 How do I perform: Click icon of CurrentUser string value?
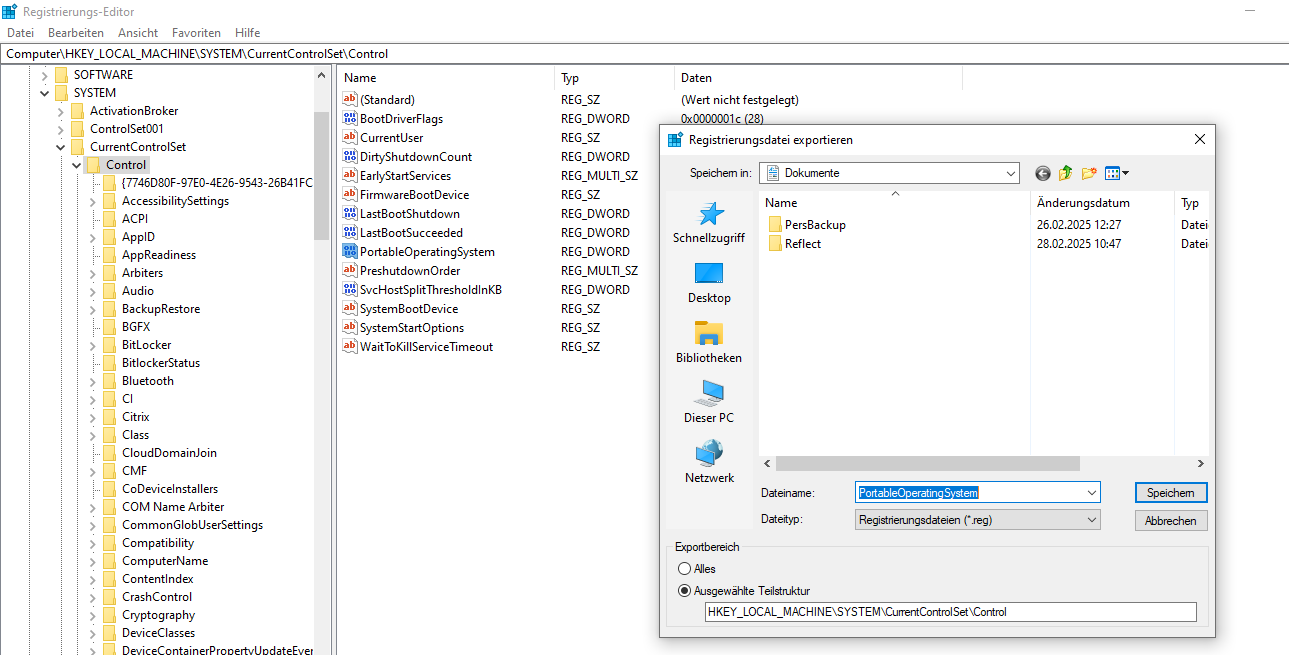(350, 138)
